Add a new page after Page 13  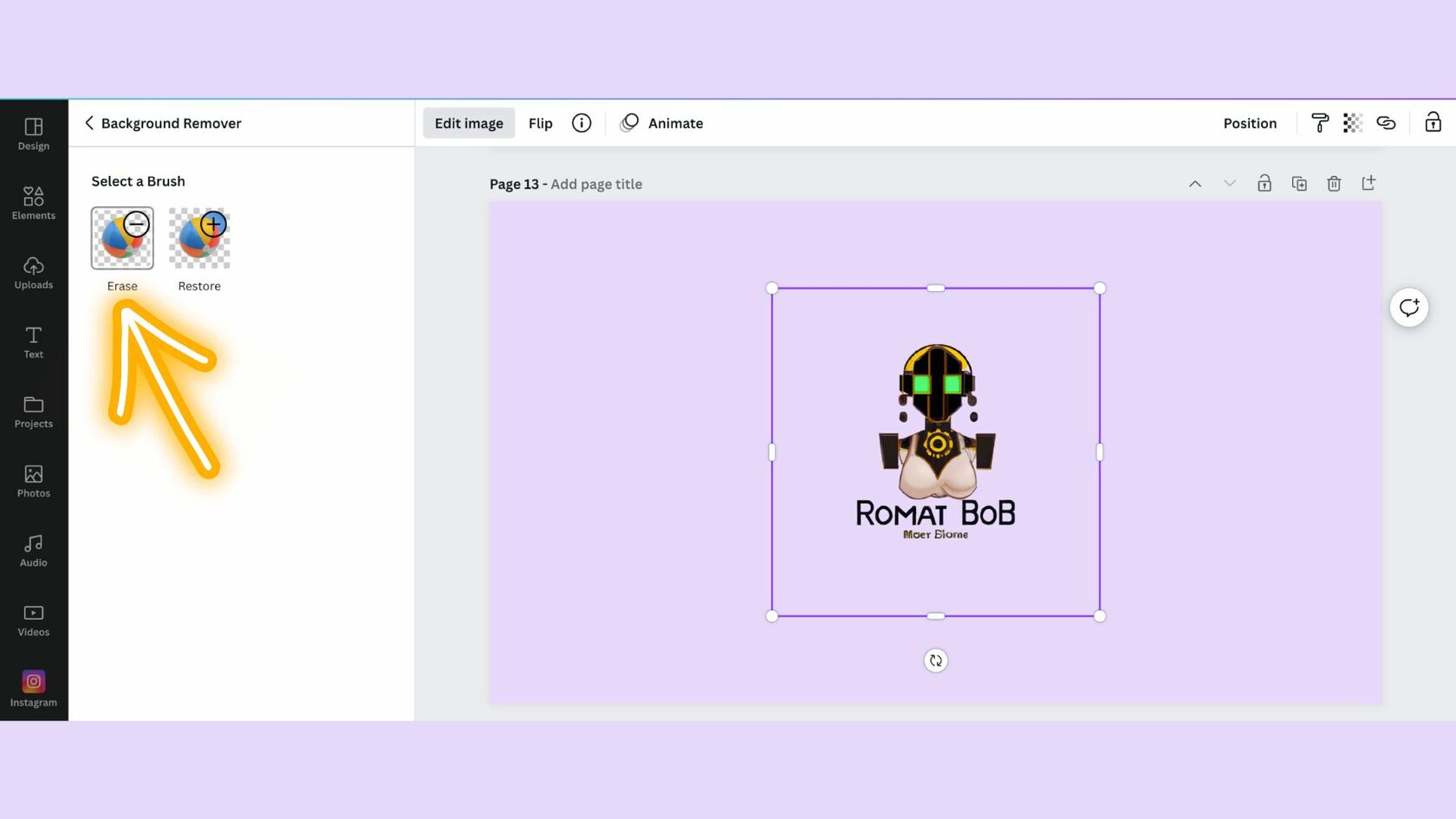click(x=1368, y=183)
